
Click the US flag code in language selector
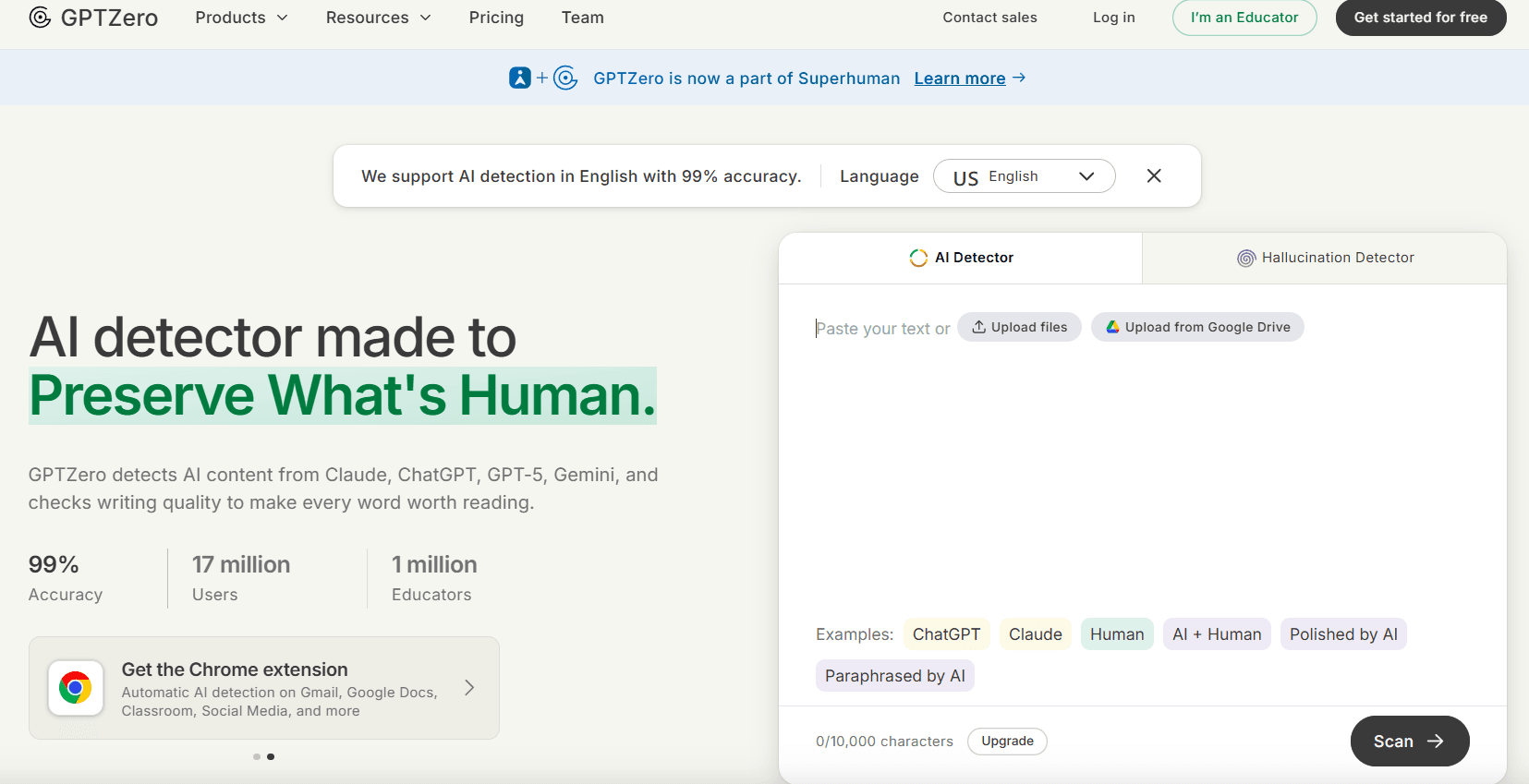click(x=965, y=178)
